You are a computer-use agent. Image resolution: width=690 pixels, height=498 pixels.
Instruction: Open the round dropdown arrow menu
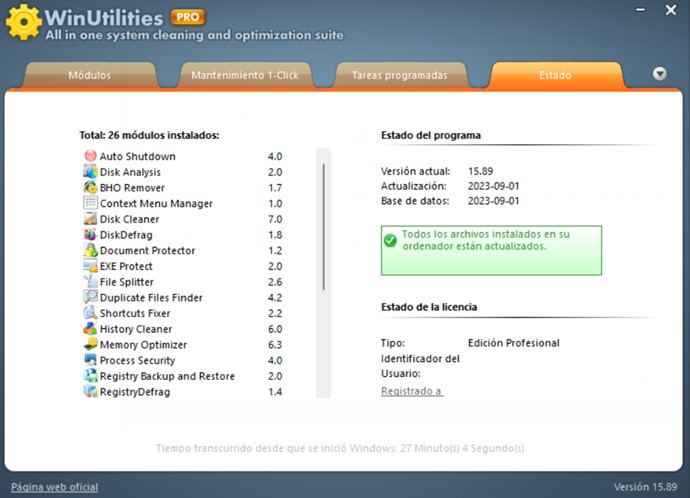659,73
